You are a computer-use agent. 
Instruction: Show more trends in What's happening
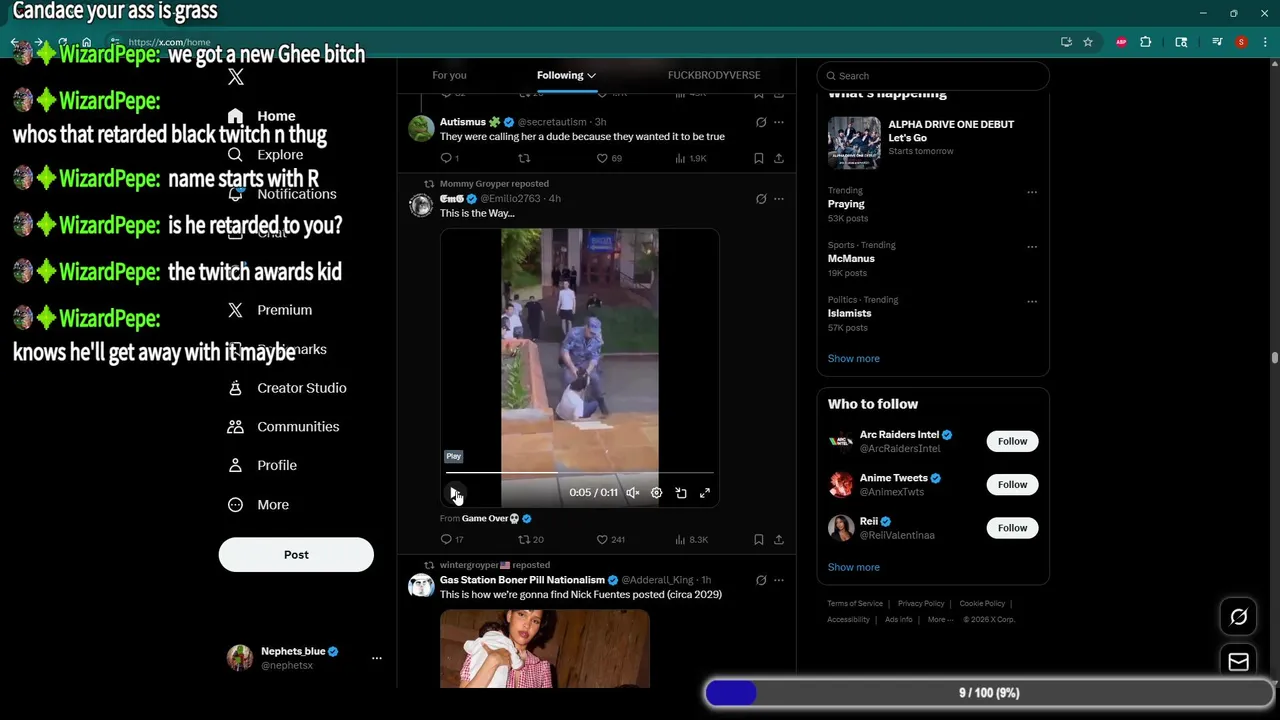(x=854, y=359)
